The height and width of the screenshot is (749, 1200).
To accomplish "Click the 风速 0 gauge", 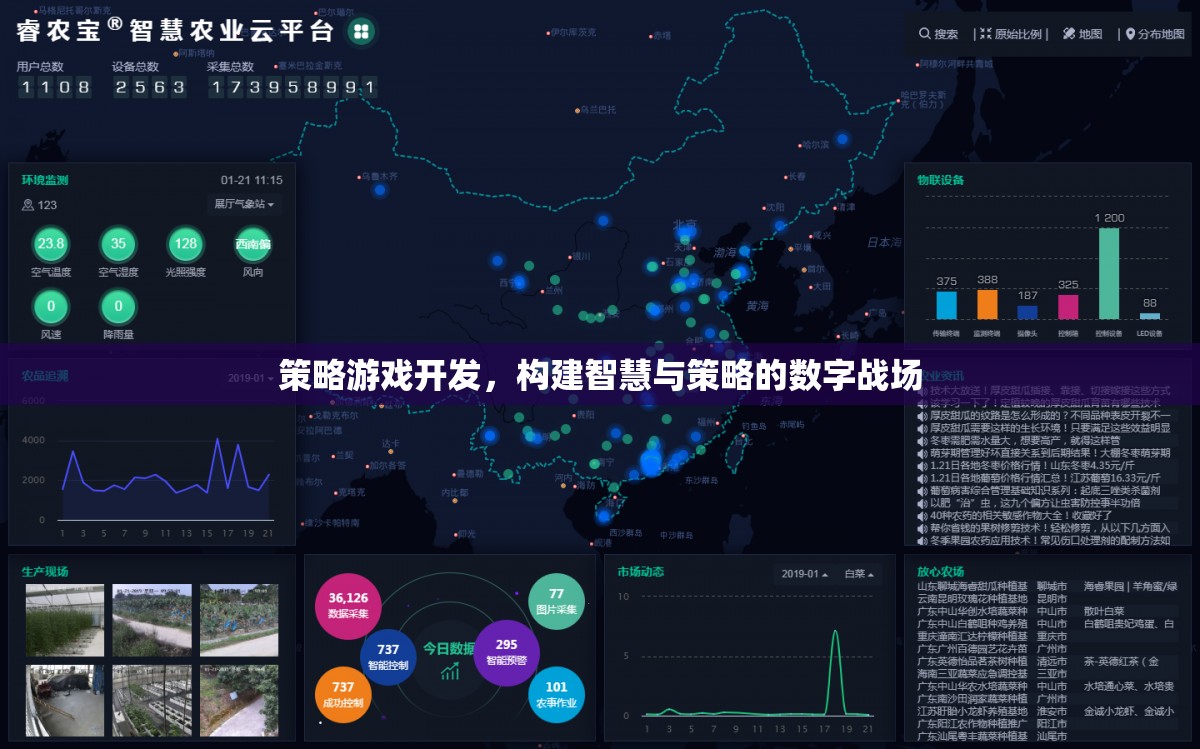I will (50, 306).
